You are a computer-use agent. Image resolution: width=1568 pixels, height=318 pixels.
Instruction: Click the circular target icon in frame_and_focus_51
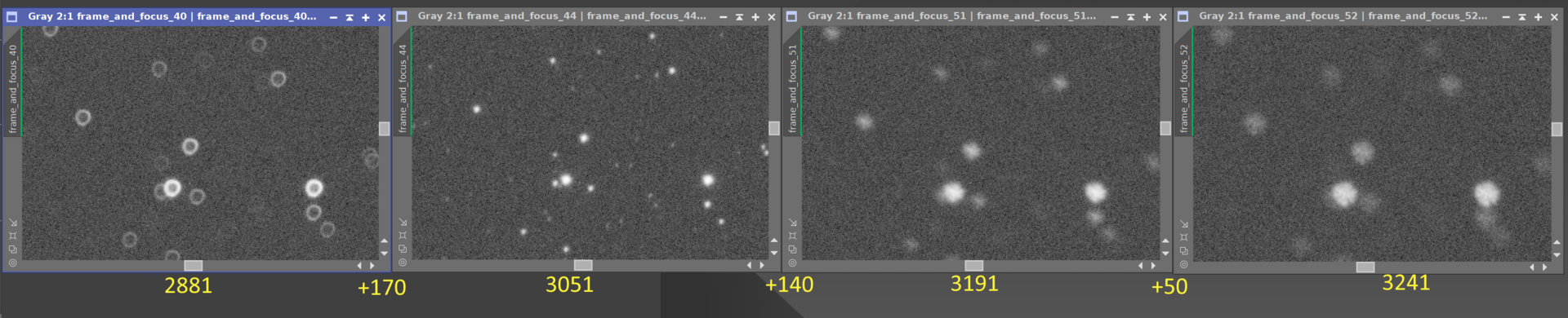point(792,263)
